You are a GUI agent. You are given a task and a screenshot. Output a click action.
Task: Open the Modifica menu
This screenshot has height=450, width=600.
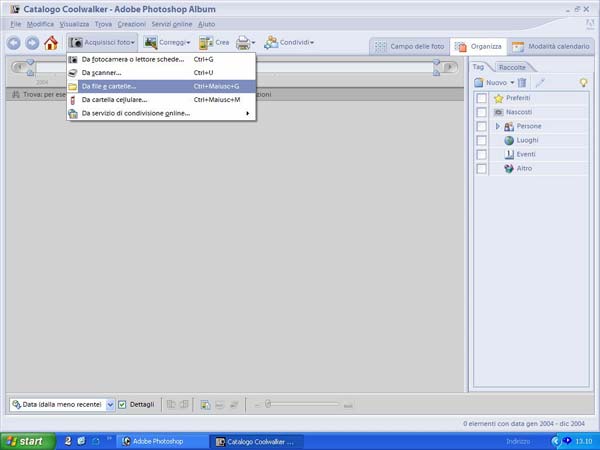point(40,24)
